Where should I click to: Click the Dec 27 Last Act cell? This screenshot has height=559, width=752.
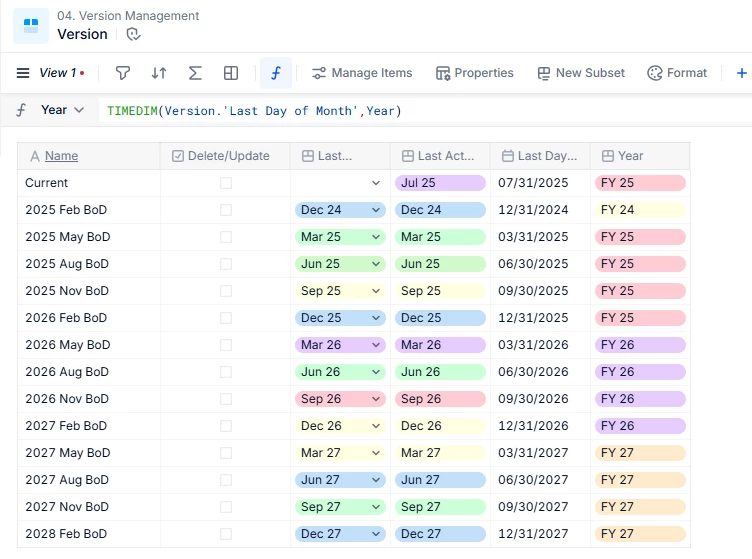click(440, 534)
